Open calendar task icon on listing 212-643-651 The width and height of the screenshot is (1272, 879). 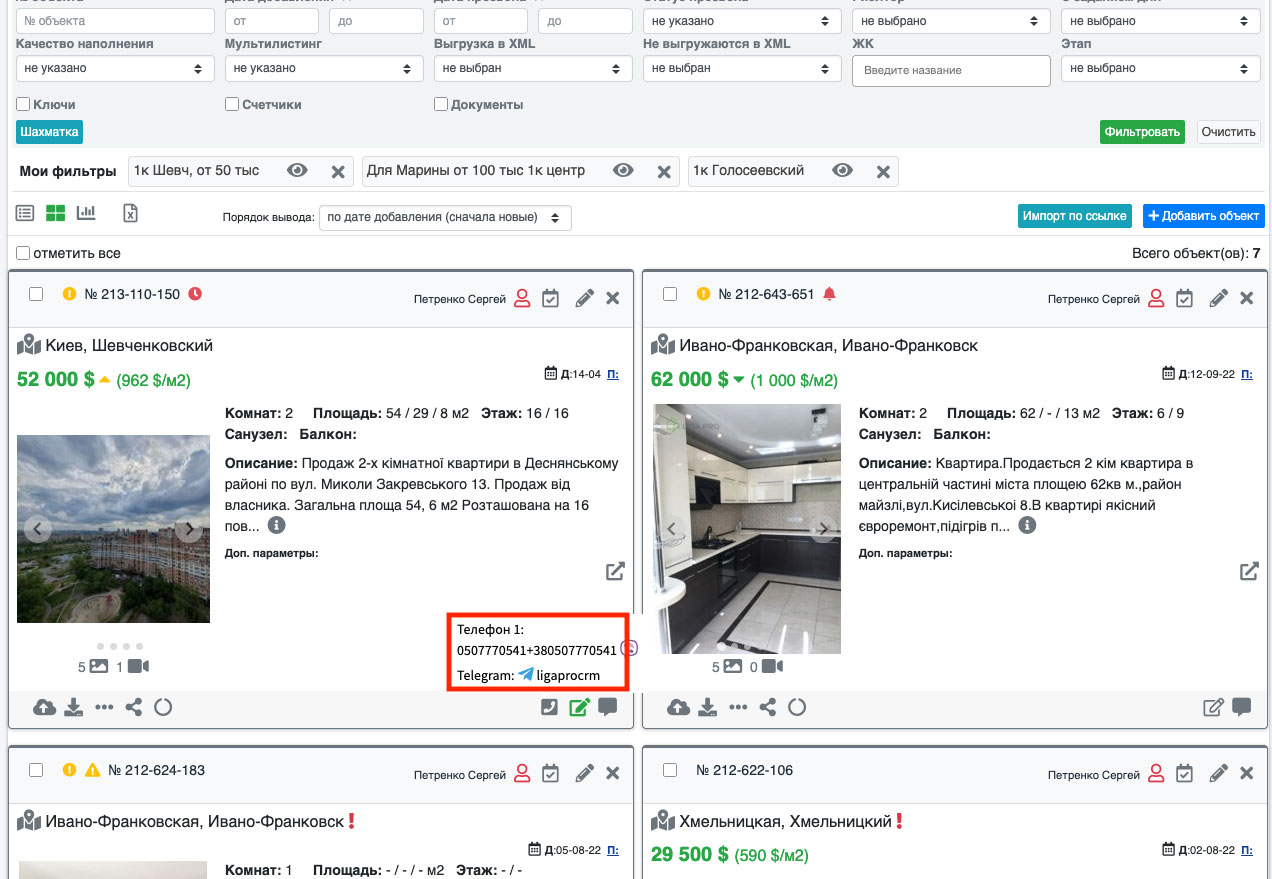[x=1184, y=298]
